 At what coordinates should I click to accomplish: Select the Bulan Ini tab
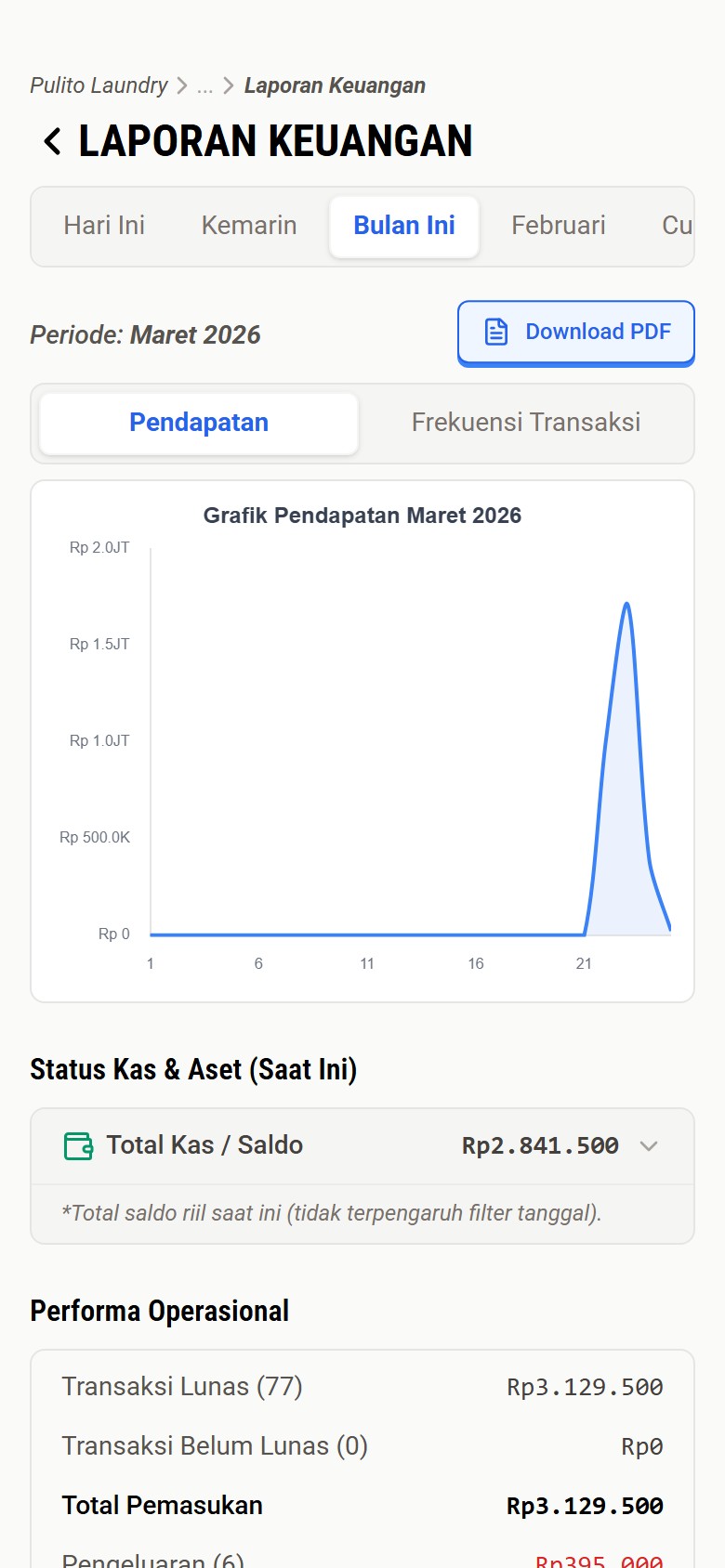[x=404, y=226]
